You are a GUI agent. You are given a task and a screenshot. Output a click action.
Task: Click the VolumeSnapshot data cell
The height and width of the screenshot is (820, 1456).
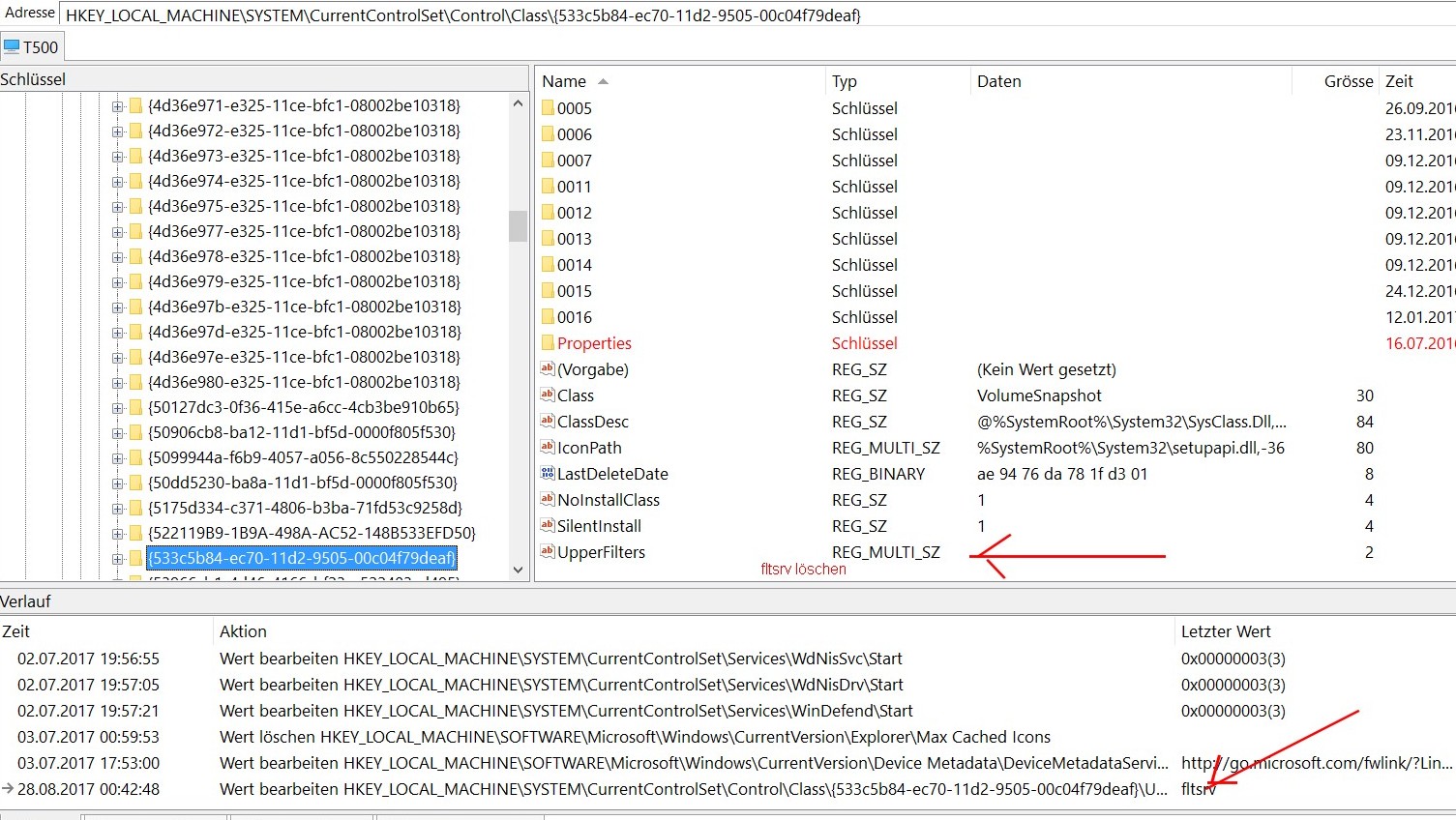1039,395
